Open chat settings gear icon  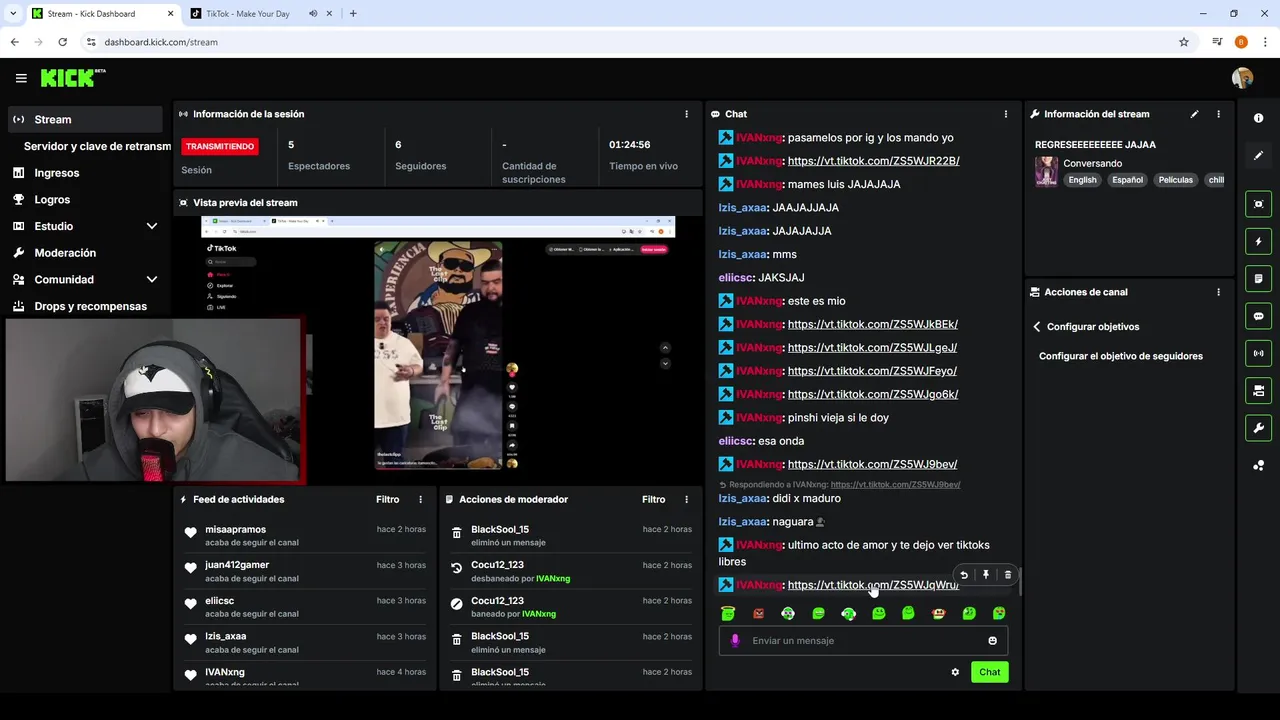pos(955,672)
